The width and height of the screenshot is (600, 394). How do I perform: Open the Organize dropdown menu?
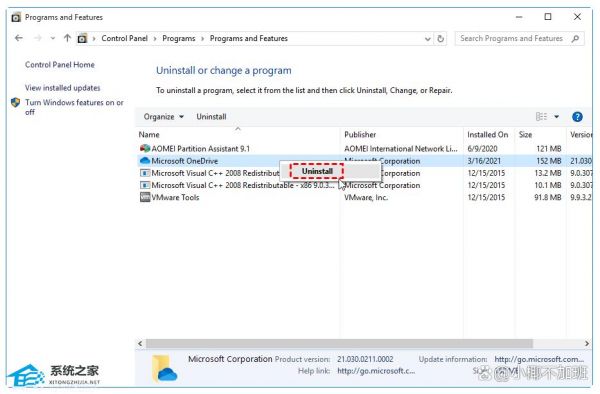tap(163, 117)
